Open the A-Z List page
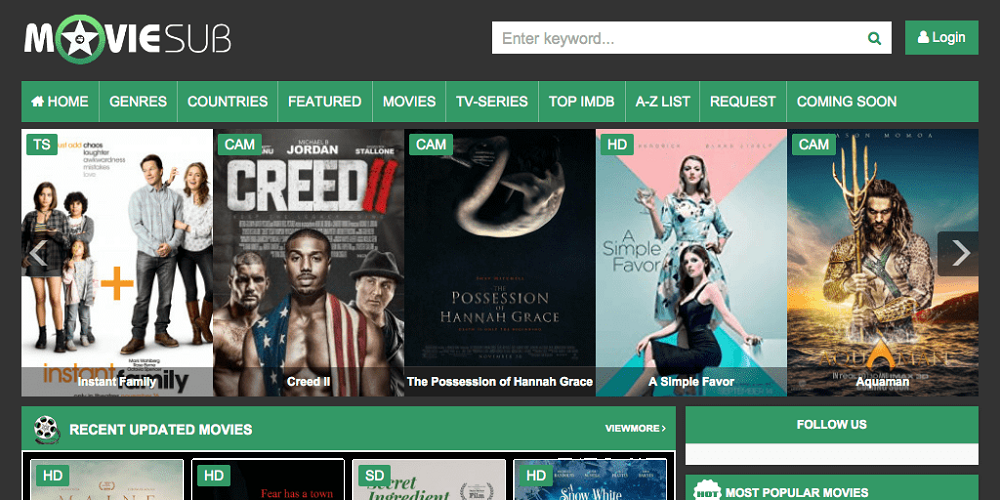Screen dimensions: 1000x500 tap(663, 101)
